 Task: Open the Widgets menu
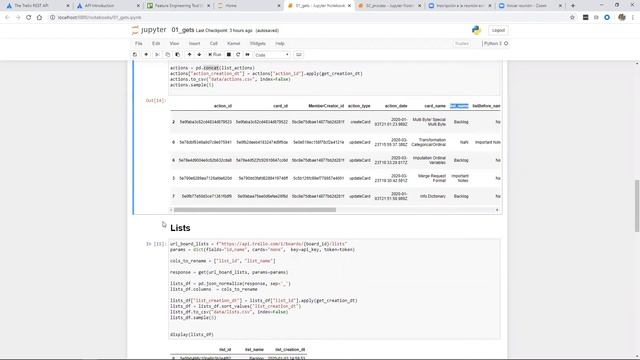pyautogui.click(x=258, y=43)
